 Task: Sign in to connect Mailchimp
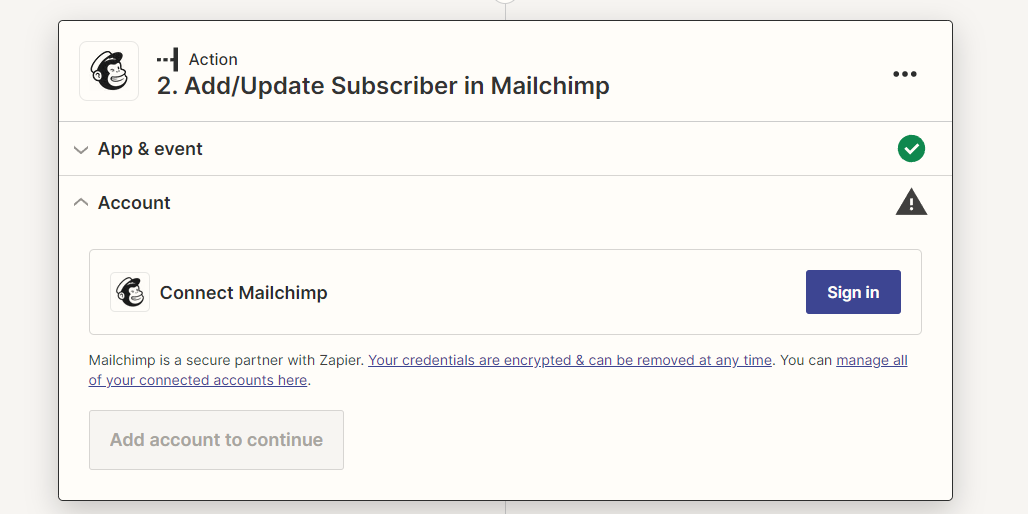coord(853,292)
